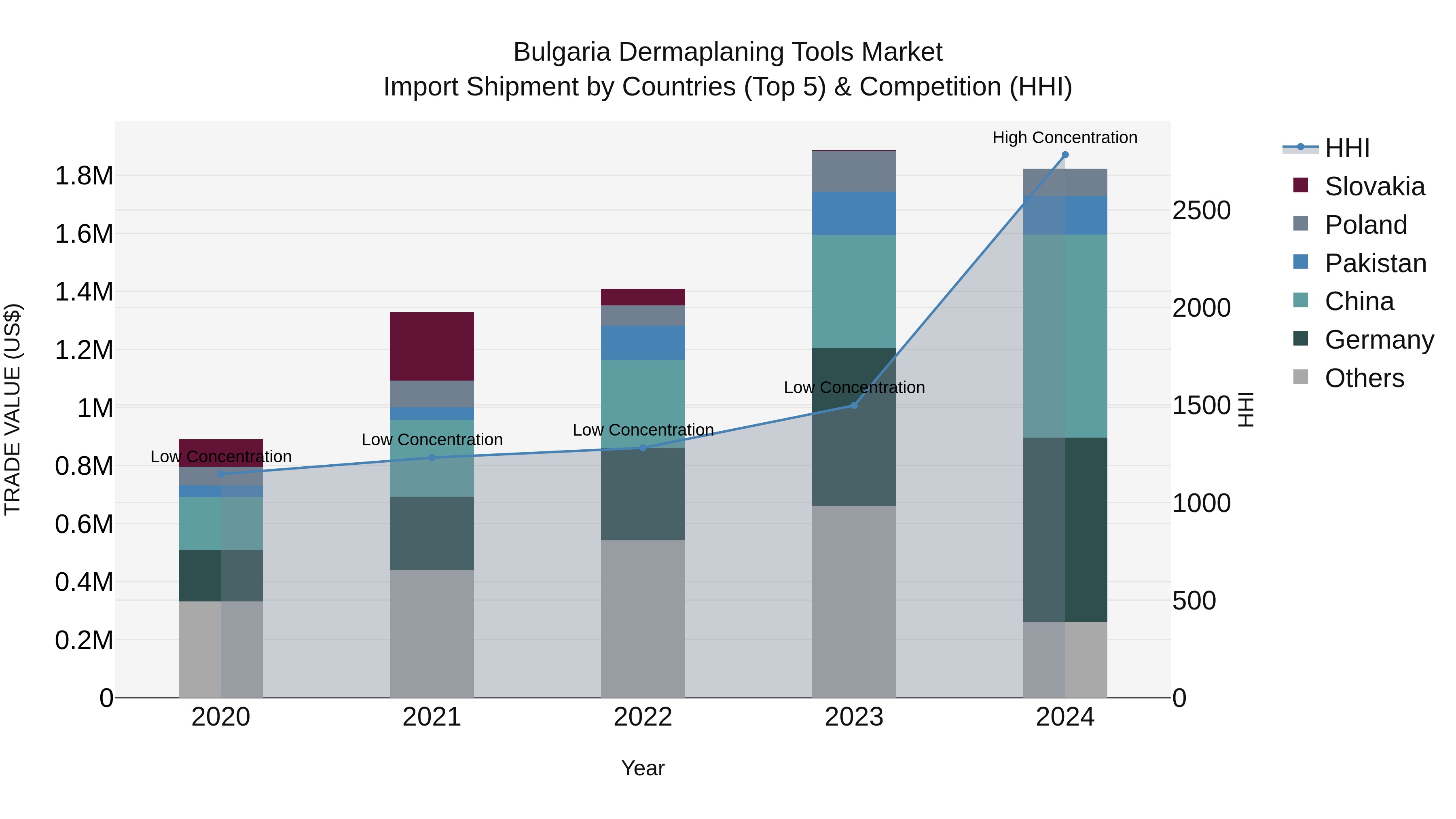This screenshot has height=819, width=1456.
Task: Click the 2021 Poland bar segment
Action: [432, 394]
